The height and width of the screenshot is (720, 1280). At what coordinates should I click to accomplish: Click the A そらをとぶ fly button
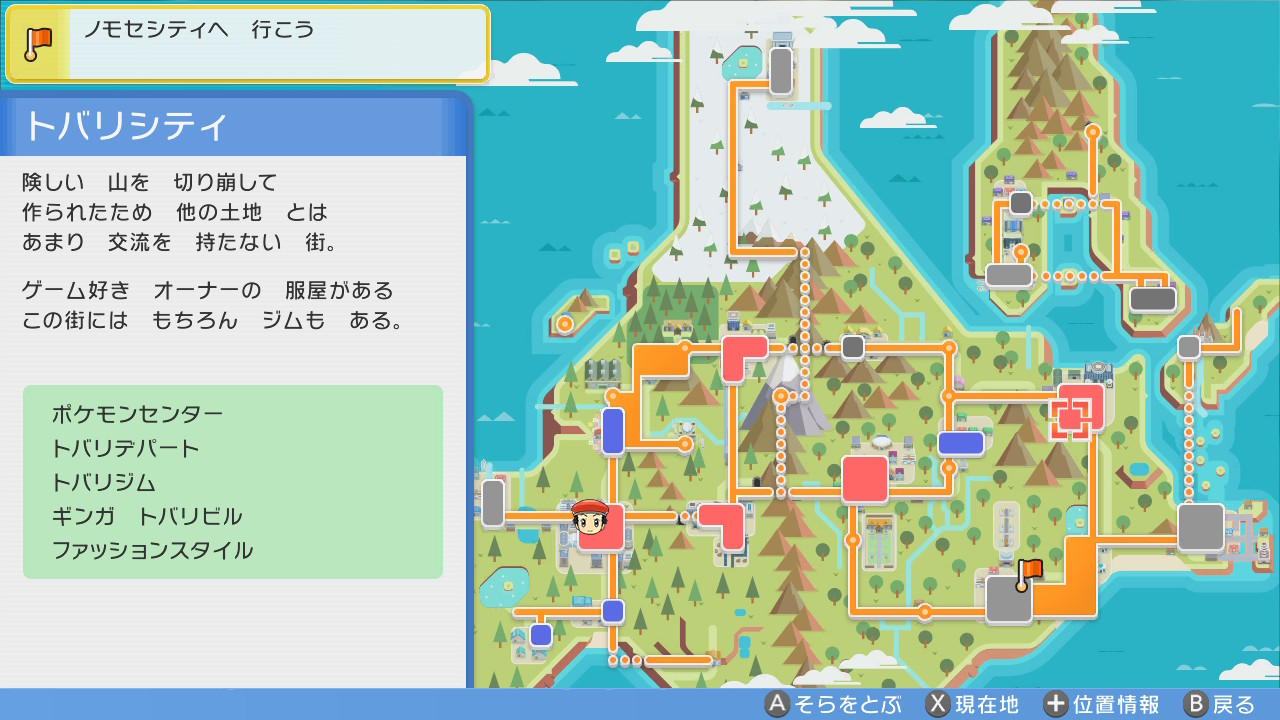(834, 704)
